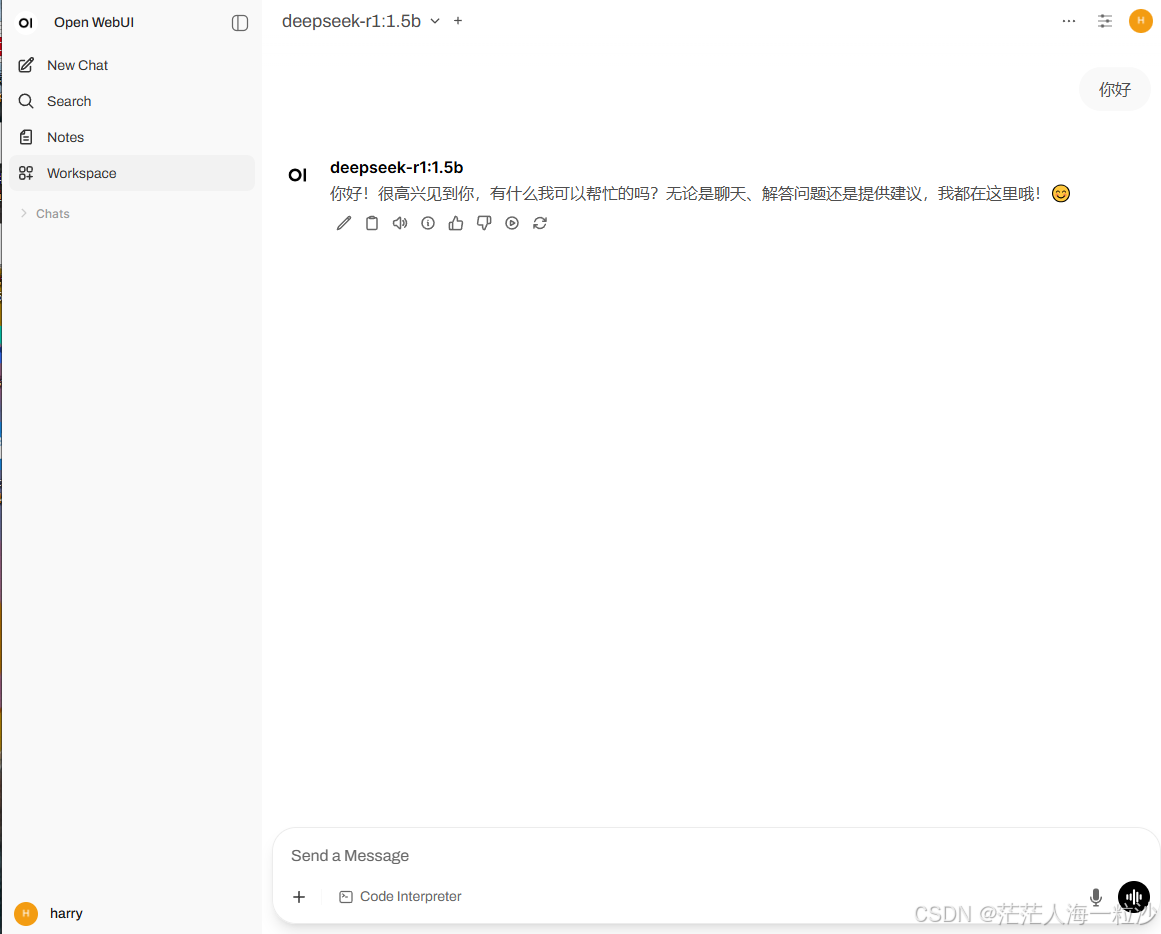This screenshot has width=1161, height=934.
Task: Start voice call mode black button
Action: [1134, 897]
